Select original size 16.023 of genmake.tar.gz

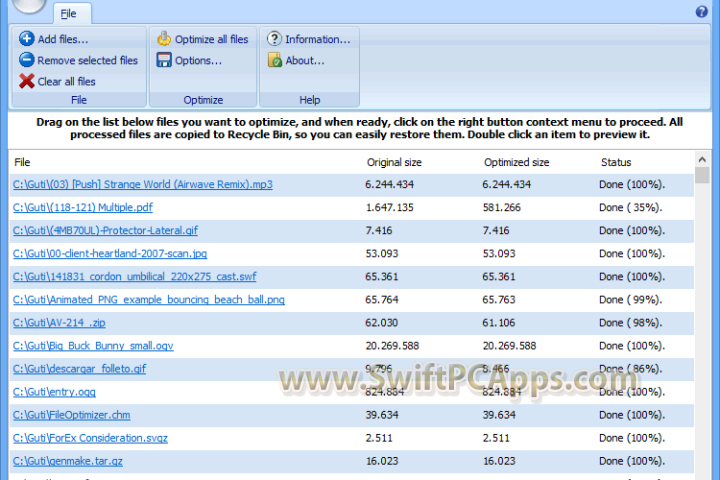point(382,461)
